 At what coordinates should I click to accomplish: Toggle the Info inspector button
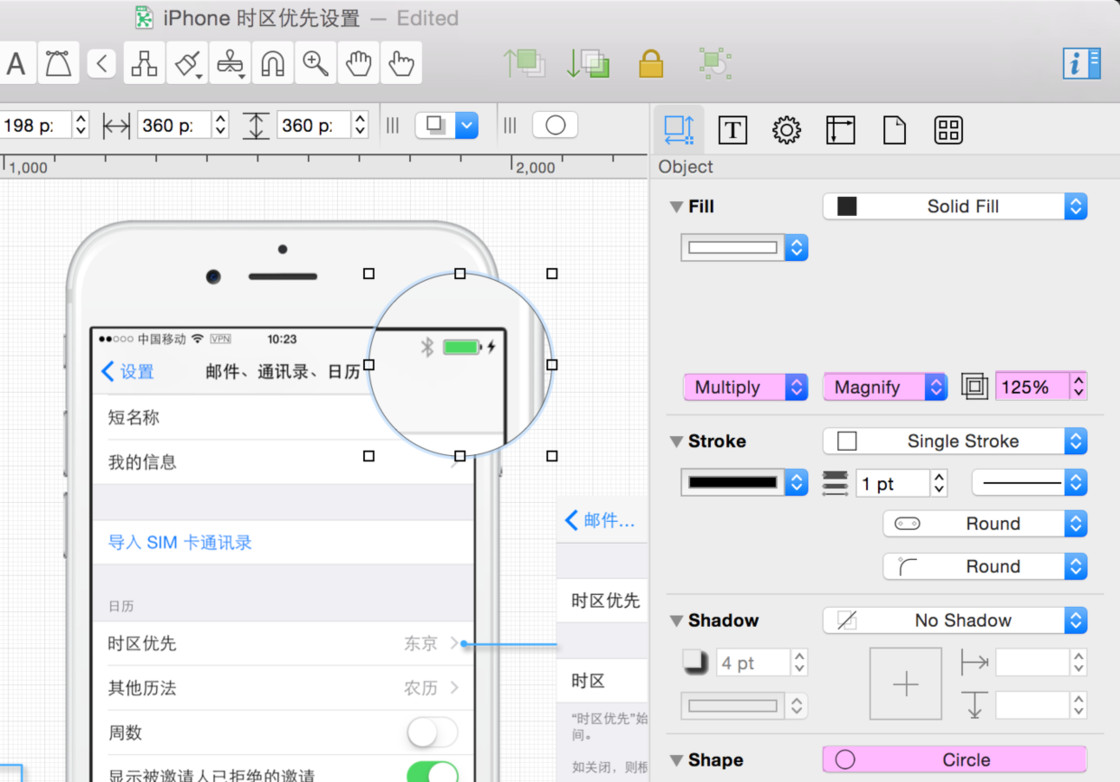point(1081,63)
